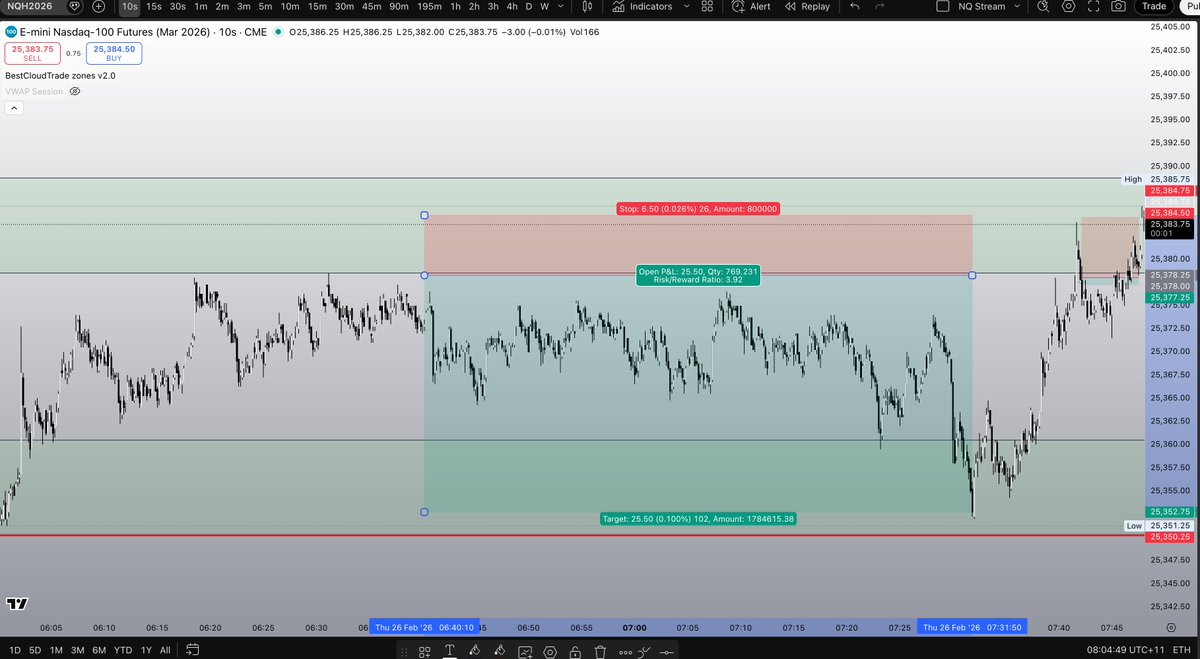Viewport: 1200px width, 659px height.
Task: Click the red SELL 25,383.75 button
Action: pyautogui.click(x=32, y=54)
